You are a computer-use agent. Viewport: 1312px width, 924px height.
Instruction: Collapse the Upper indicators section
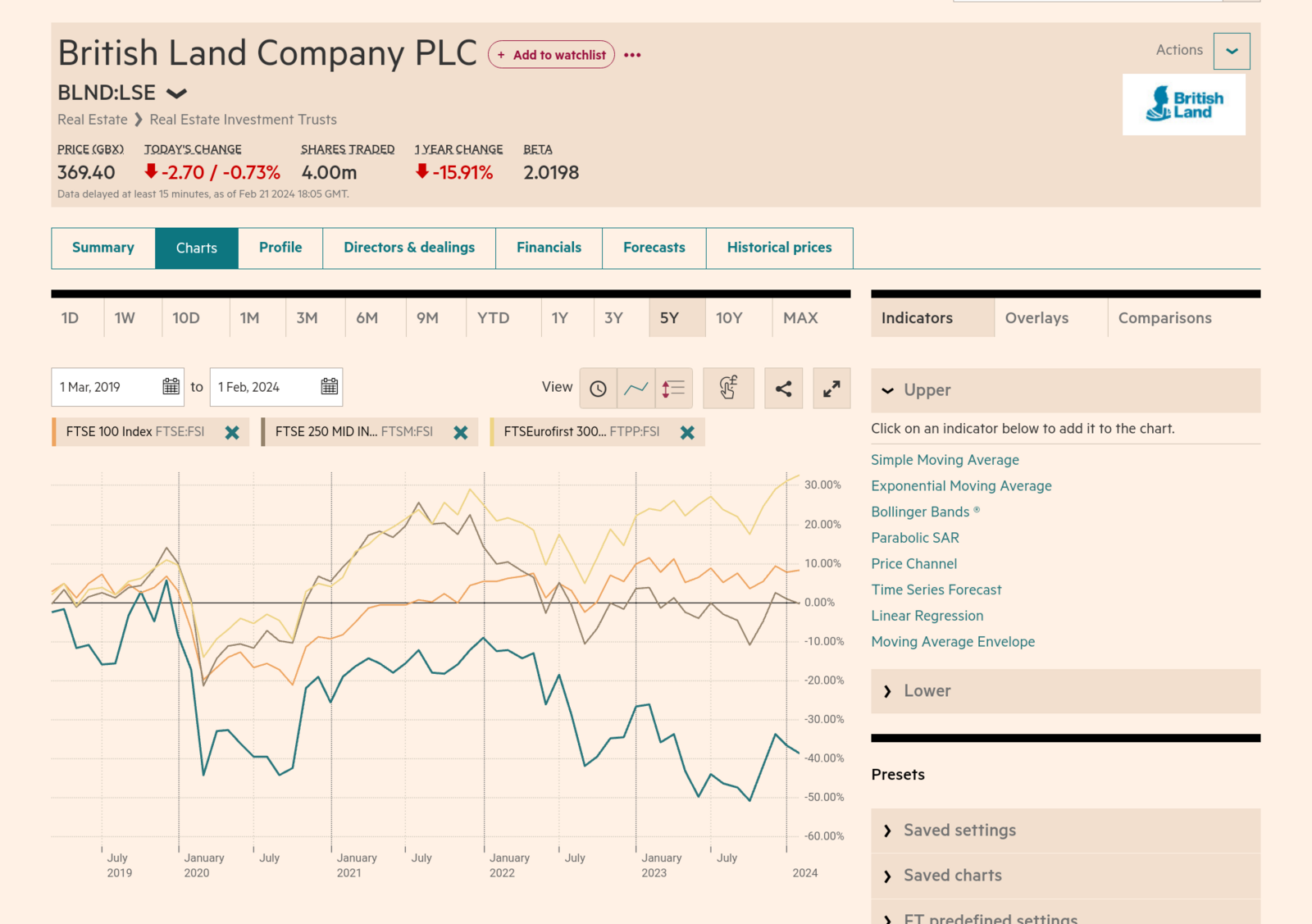[x=888, y=390]
